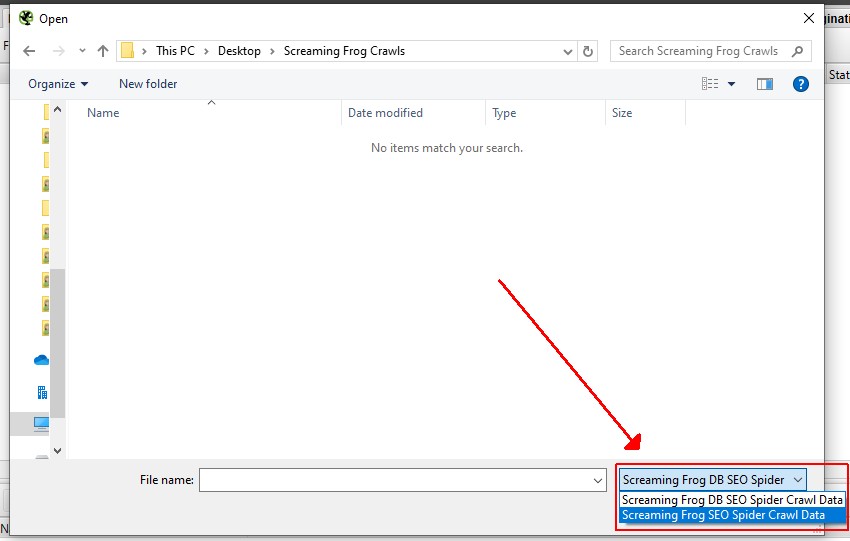Expand the File name dropdown
Screen dimensions: 850x541
pos(598,480)
